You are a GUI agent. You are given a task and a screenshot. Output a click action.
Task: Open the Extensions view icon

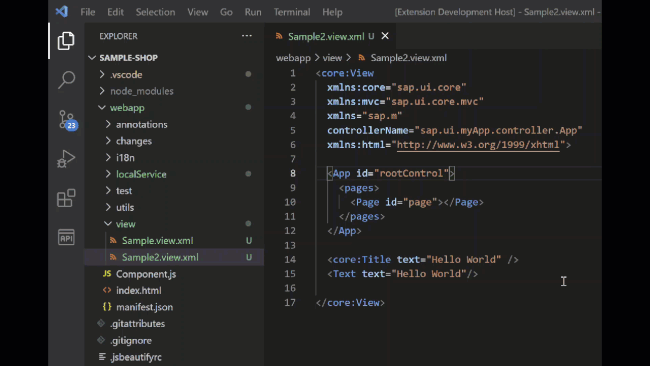pyautogui.click(x=66, y=198)
